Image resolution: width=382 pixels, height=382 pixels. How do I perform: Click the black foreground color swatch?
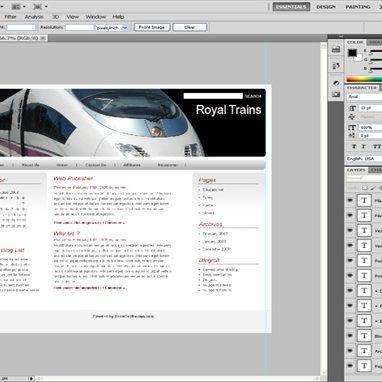[x=352, y=53]
